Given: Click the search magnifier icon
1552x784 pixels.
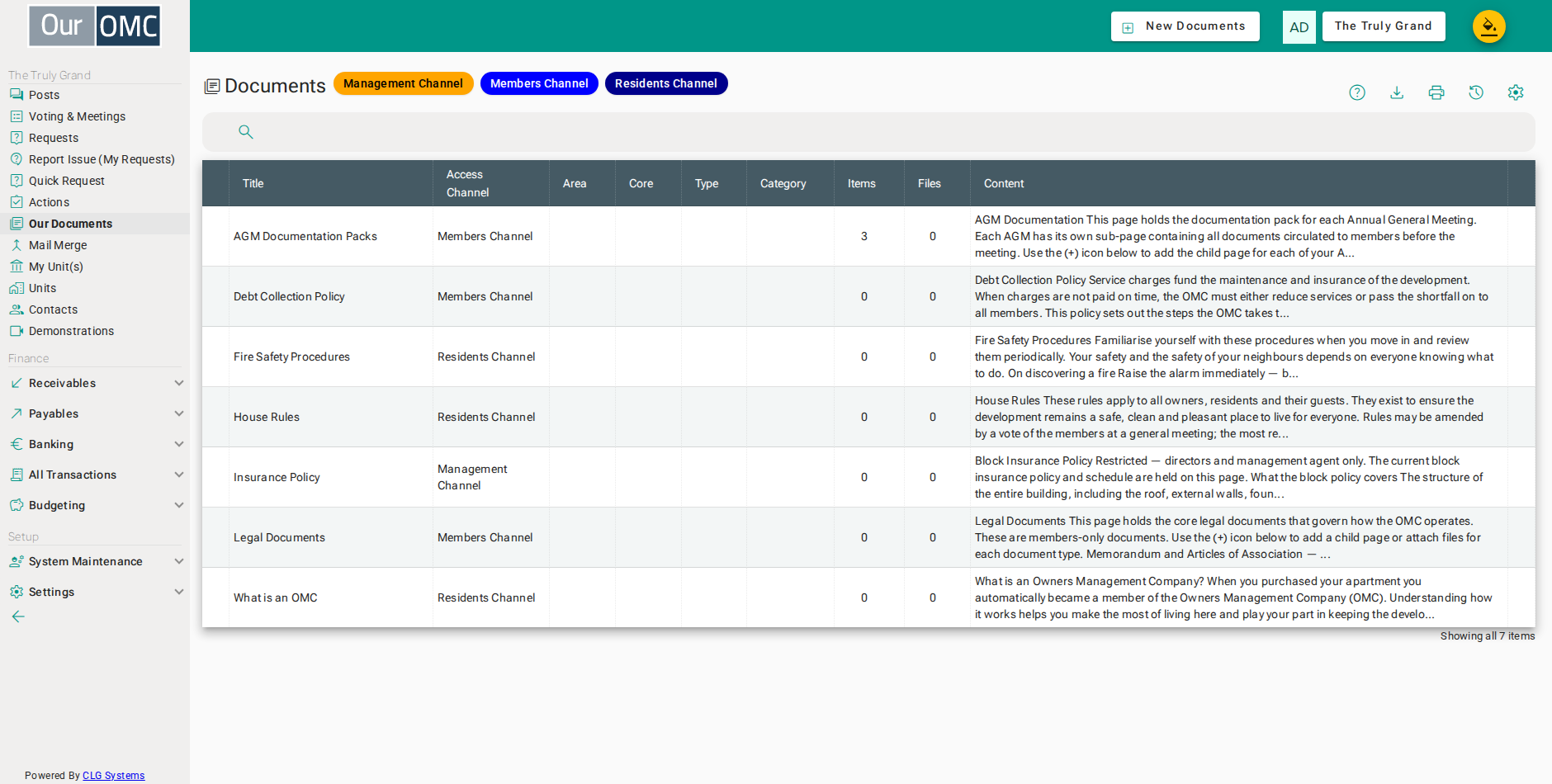Looking at the screenshot, I should [x=245, y=131].
